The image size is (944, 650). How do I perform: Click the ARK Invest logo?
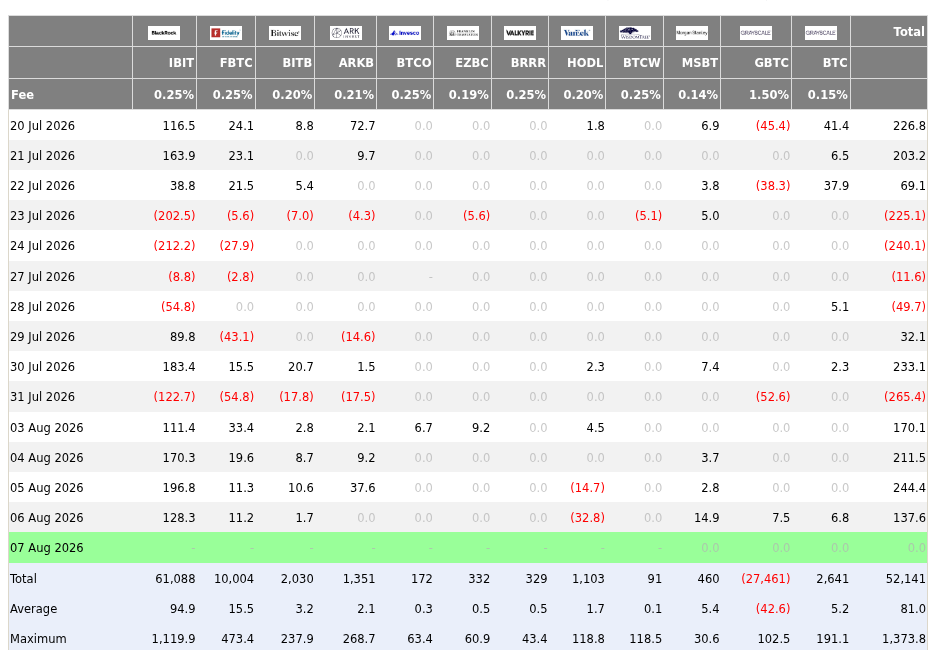[x=346, y=32]
